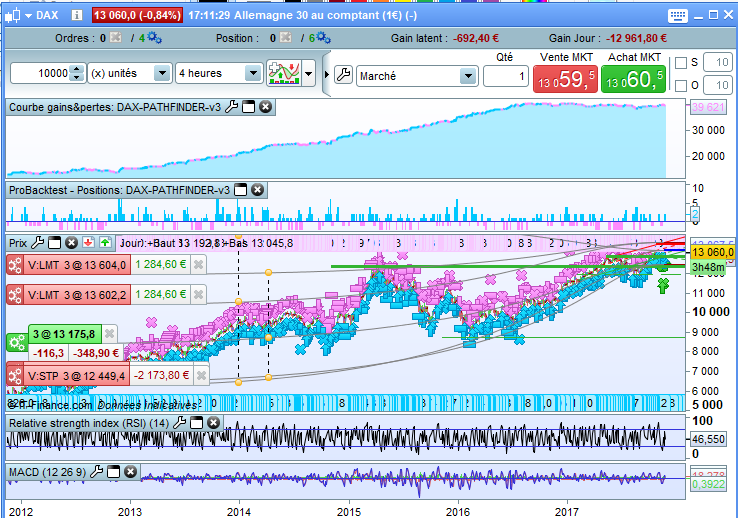Screen dimensions: 738x518
Task: Click the Qté quantity input field
Action: click(505, 76)
